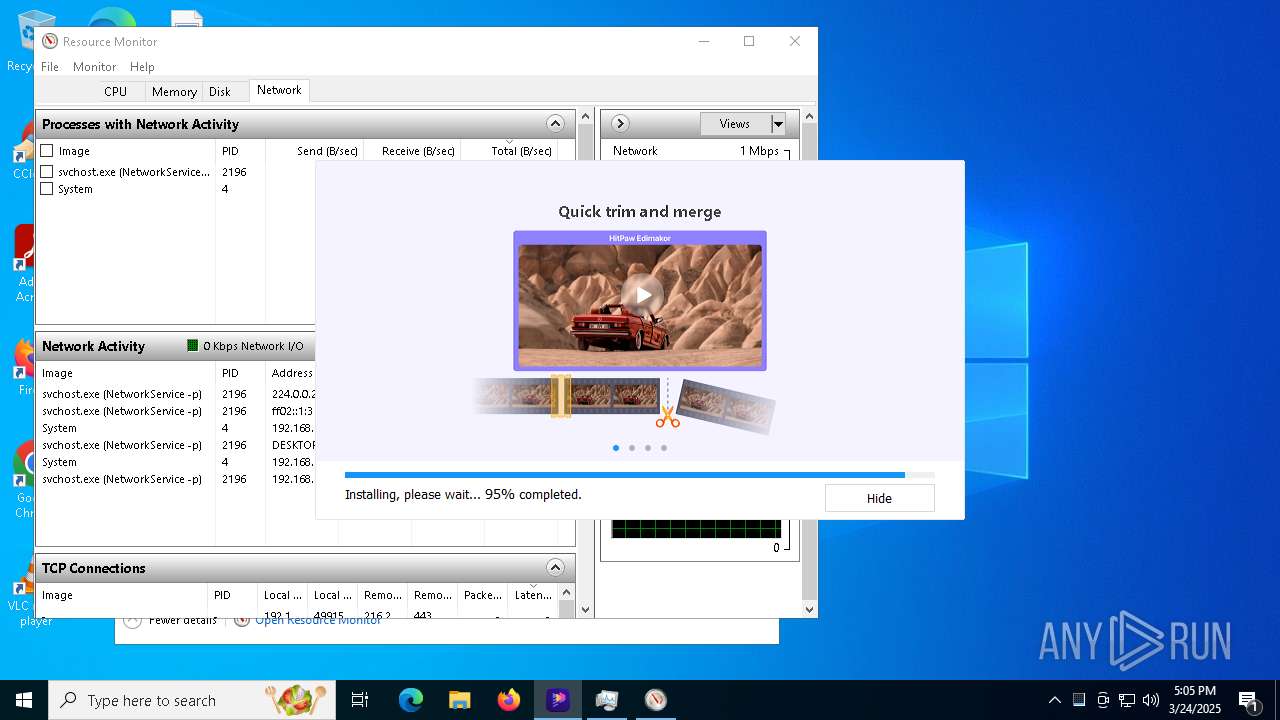
Task: Open the File menu in Resource Monitor
Action: click(50, 67)
